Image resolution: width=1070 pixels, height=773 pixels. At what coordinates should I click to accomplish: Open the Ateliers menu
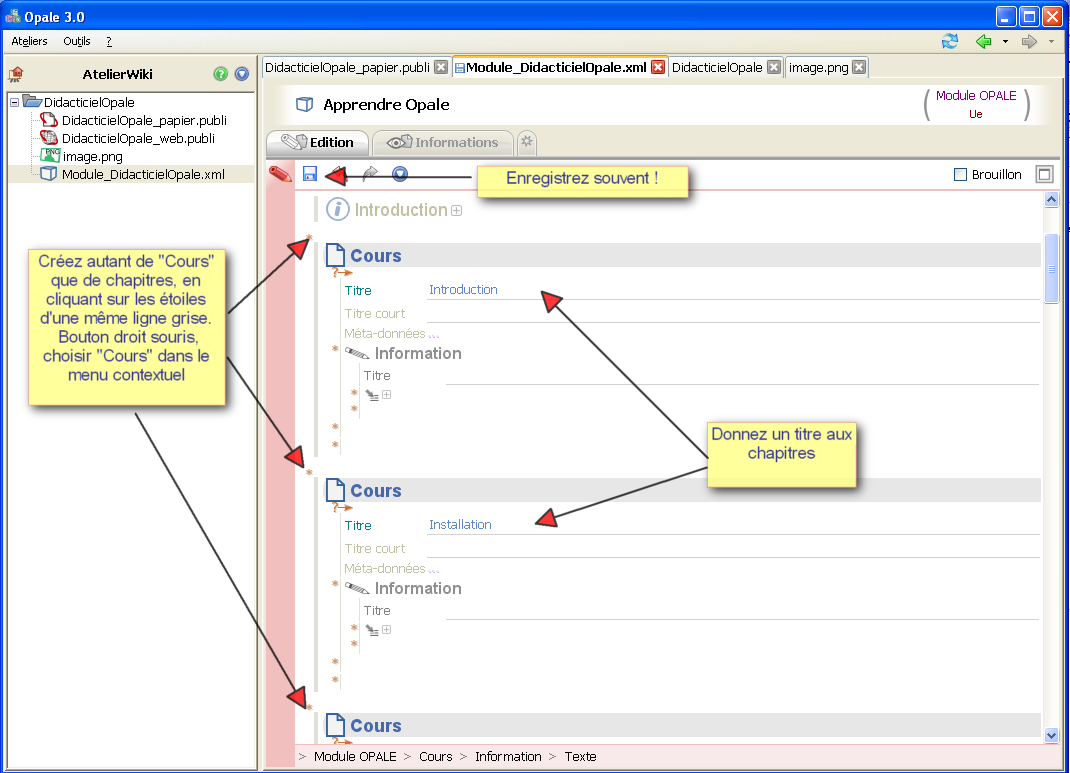pos(29,41)
